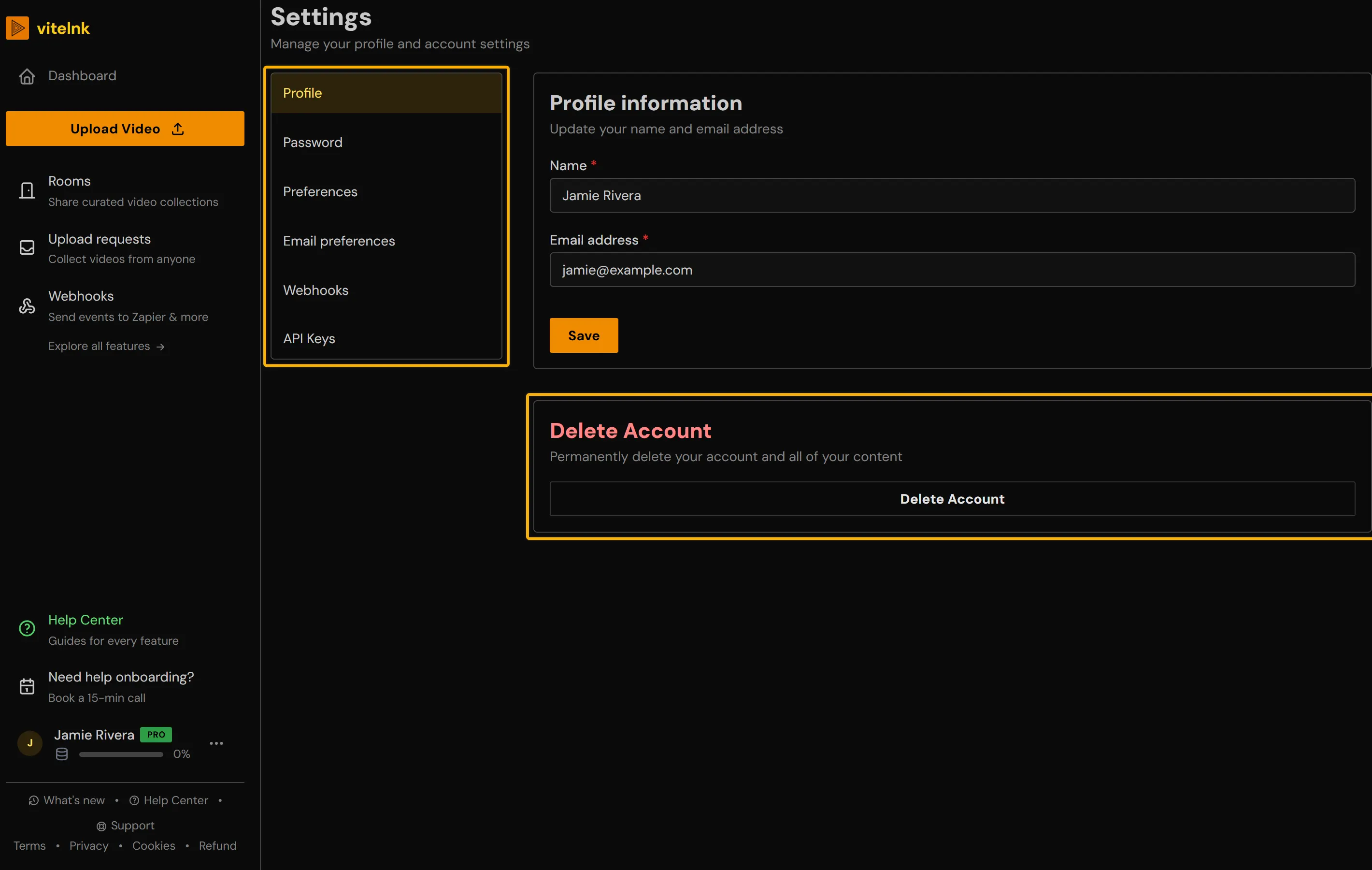Click the Webhooks icon in the sidebar
The width and height of the screenshot is (1372, 870).
[27, 305]
